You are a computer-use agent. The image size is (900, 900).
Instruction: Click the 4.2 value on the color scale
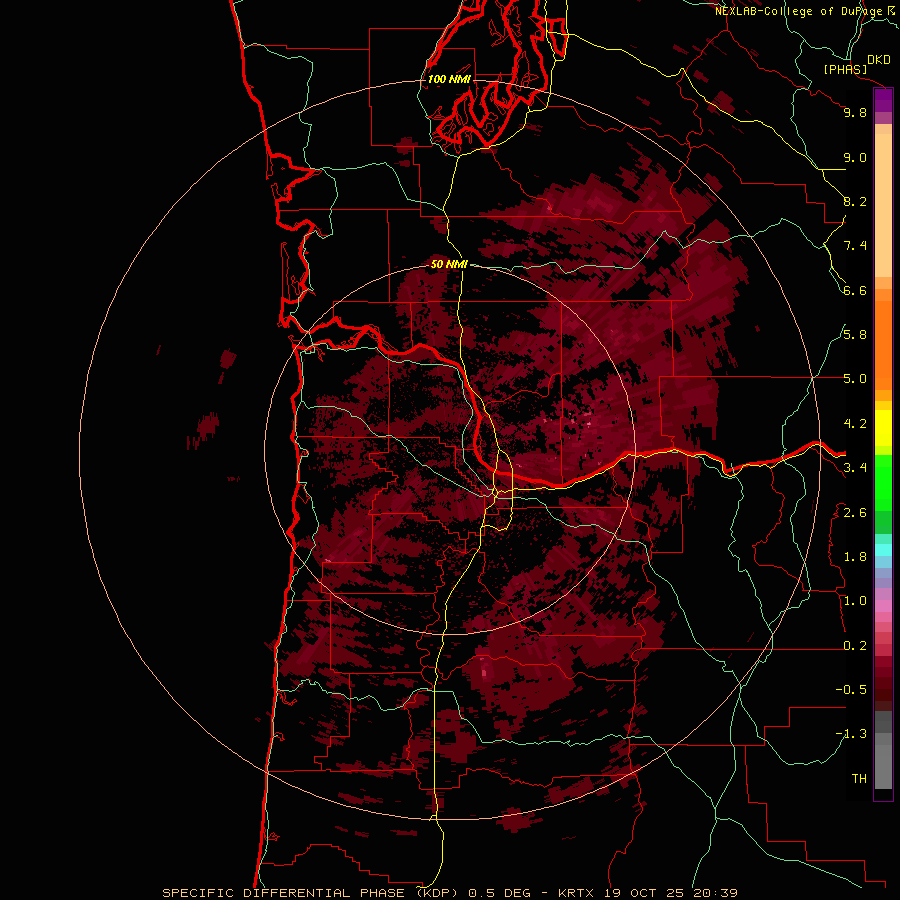click(x=855, y=424)
